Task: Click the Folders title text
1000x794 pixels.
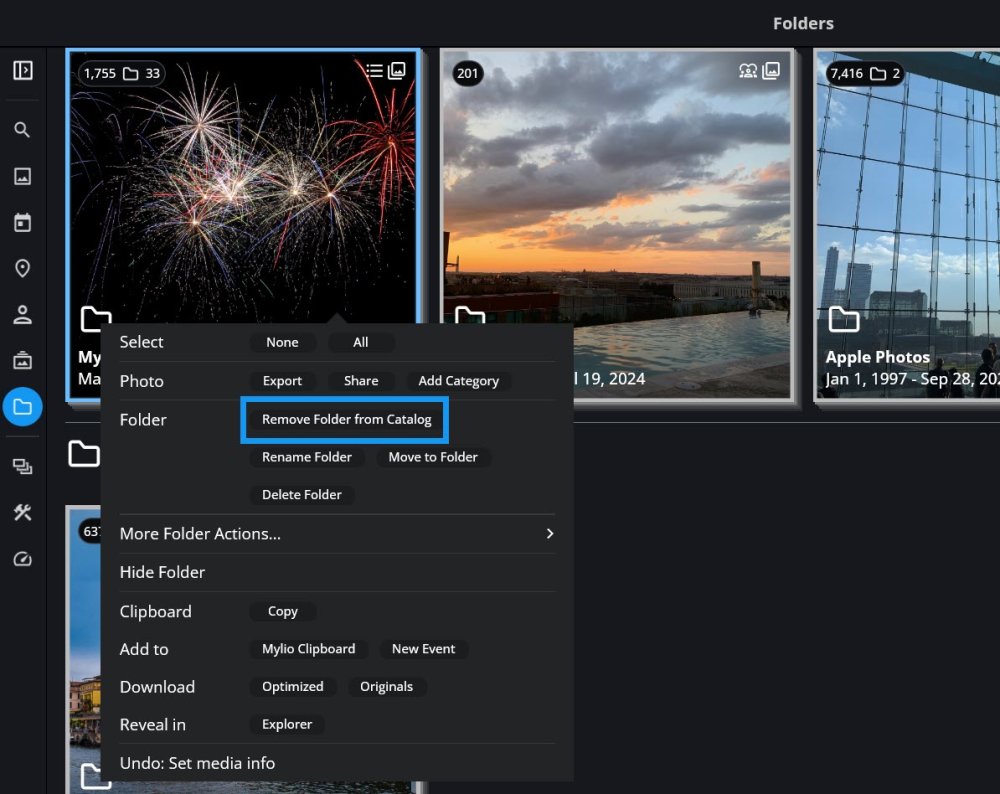Action: 803,24
